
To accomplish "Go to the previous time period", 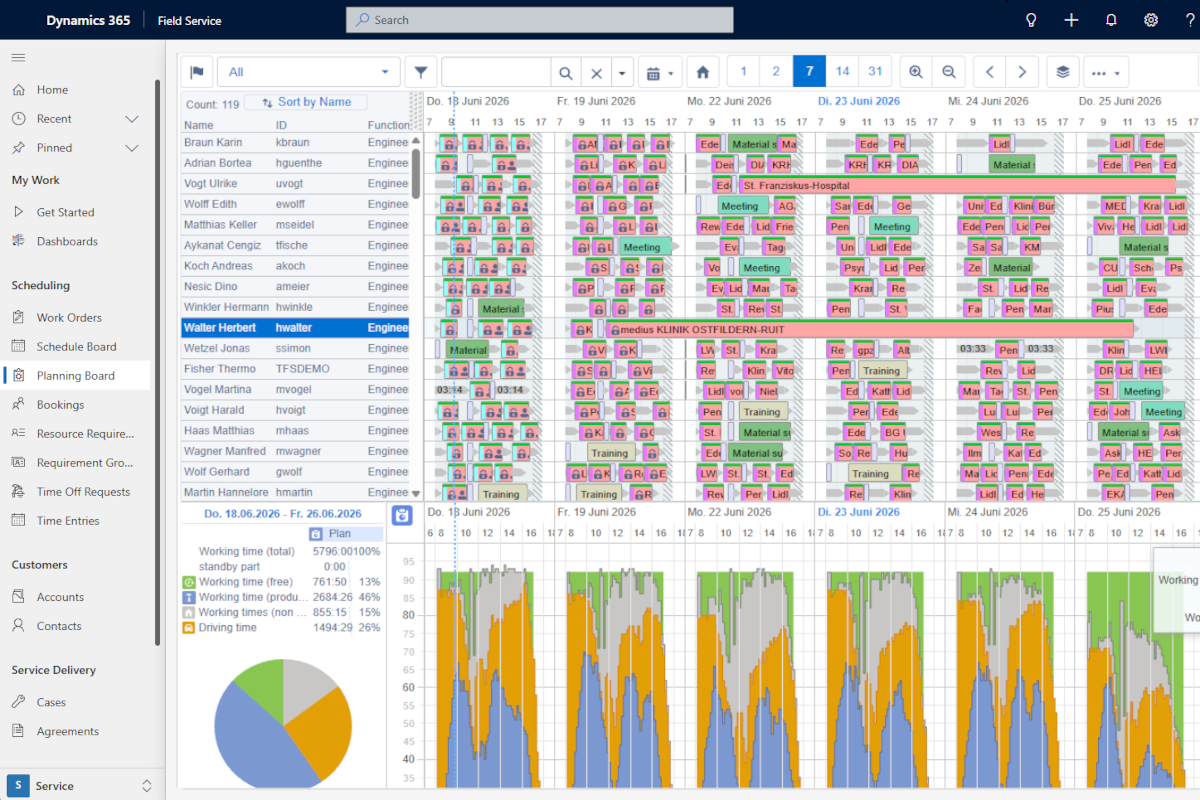I will (x=989, y=72).
